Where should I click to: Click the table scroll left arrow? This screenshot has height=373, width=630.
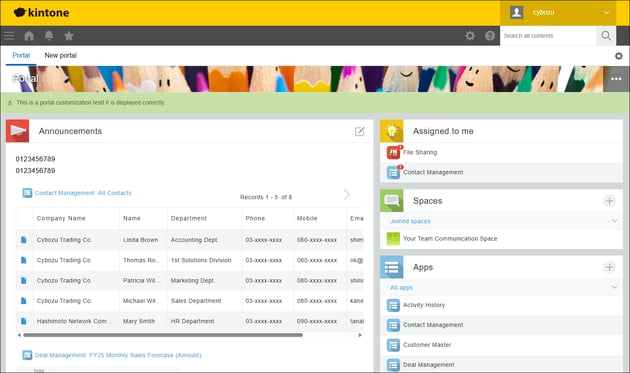[19, 335]
